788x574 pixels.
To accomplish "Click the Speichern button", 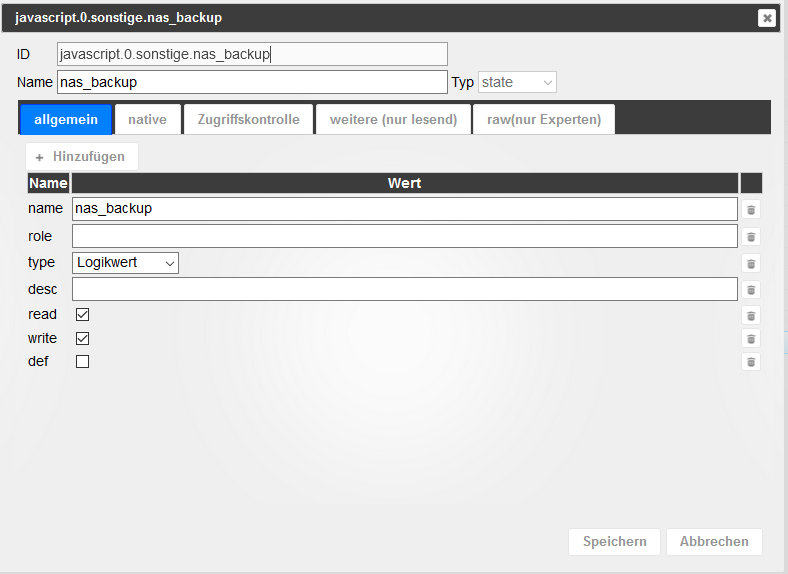I will 614,541.
